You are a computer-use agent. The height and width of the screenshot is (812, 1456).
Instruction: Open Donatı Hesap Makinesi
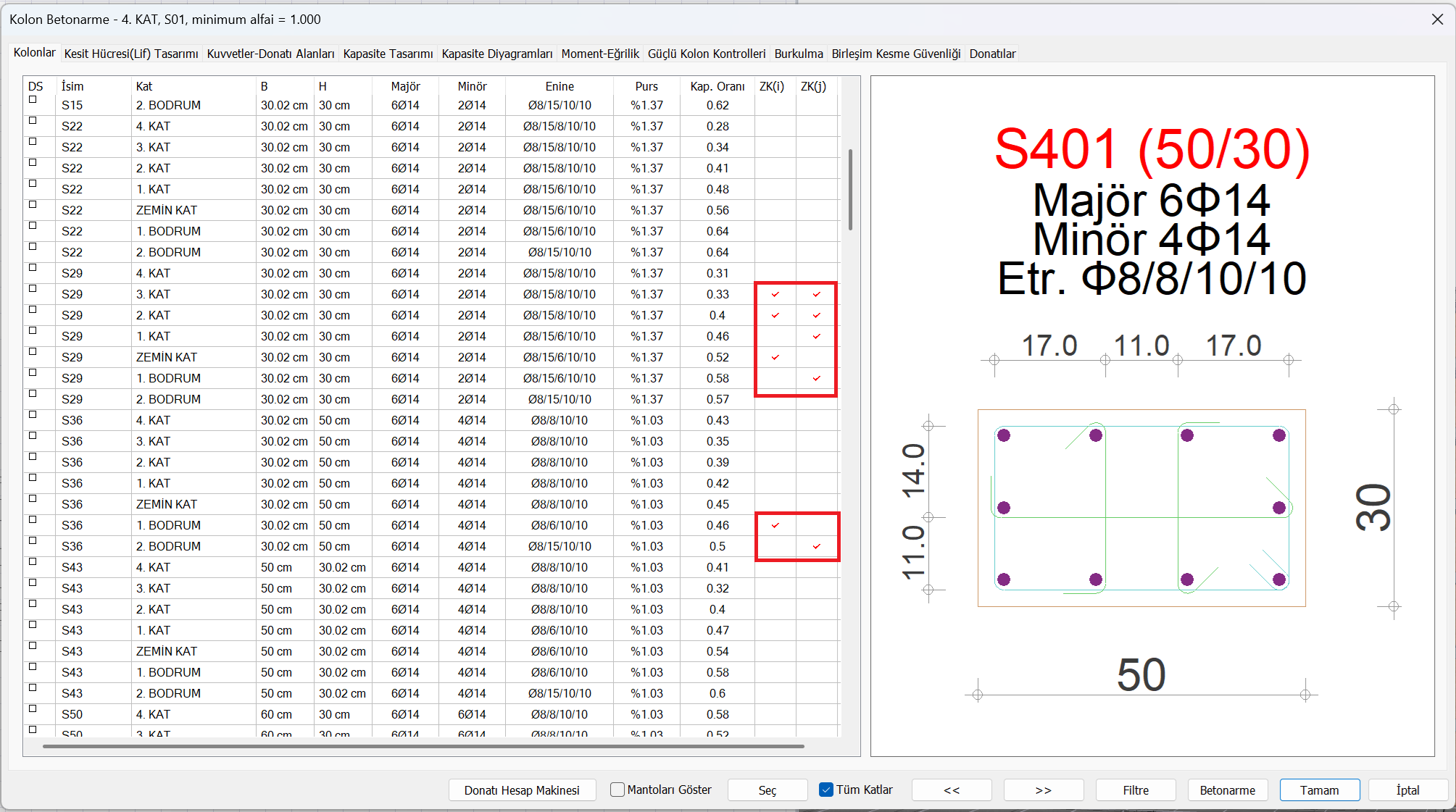522,790
